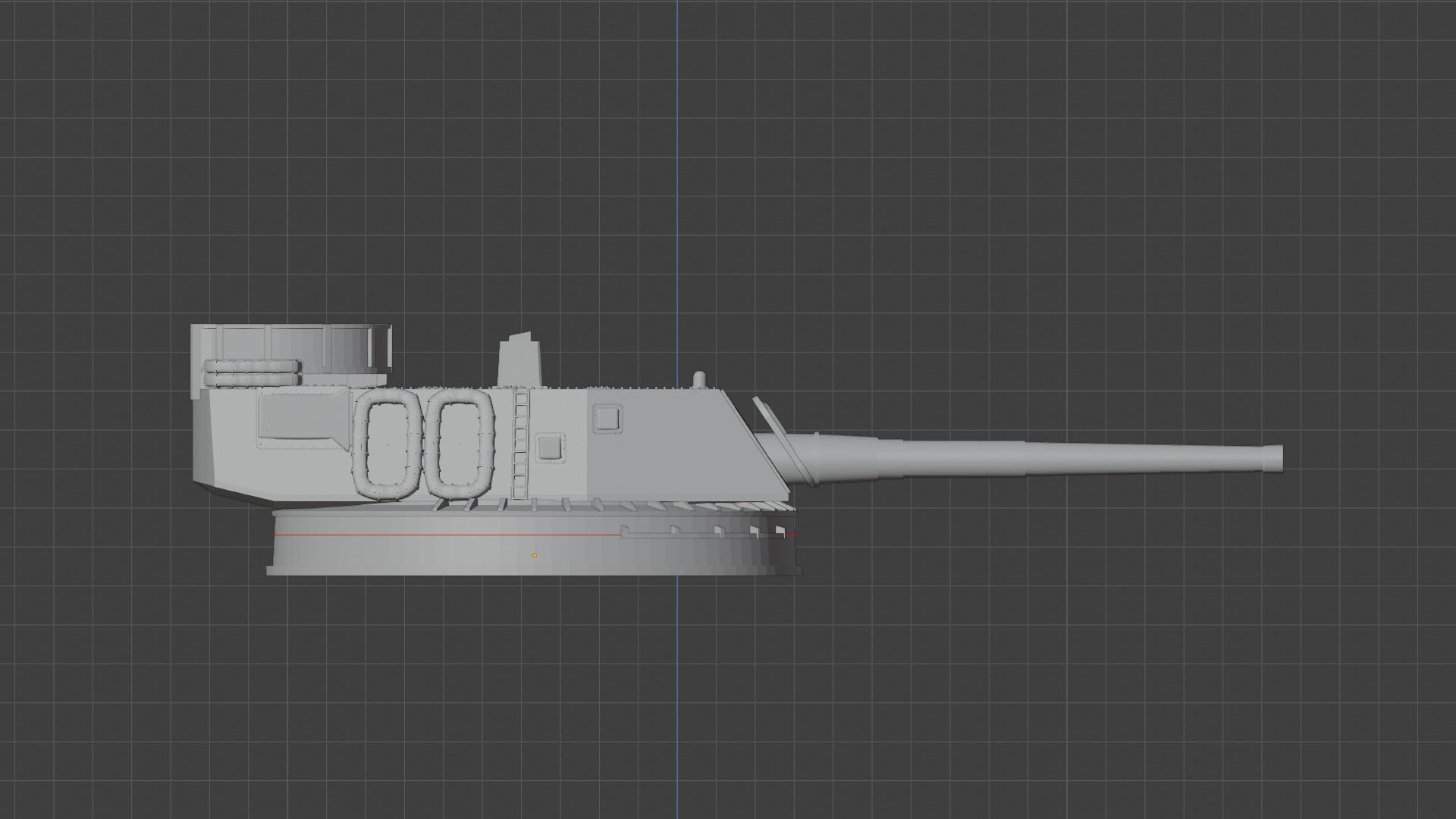Click the yellow origin point on the base
The height and width of the screenshot is (819, 1456).
click(x=535, y=554)
